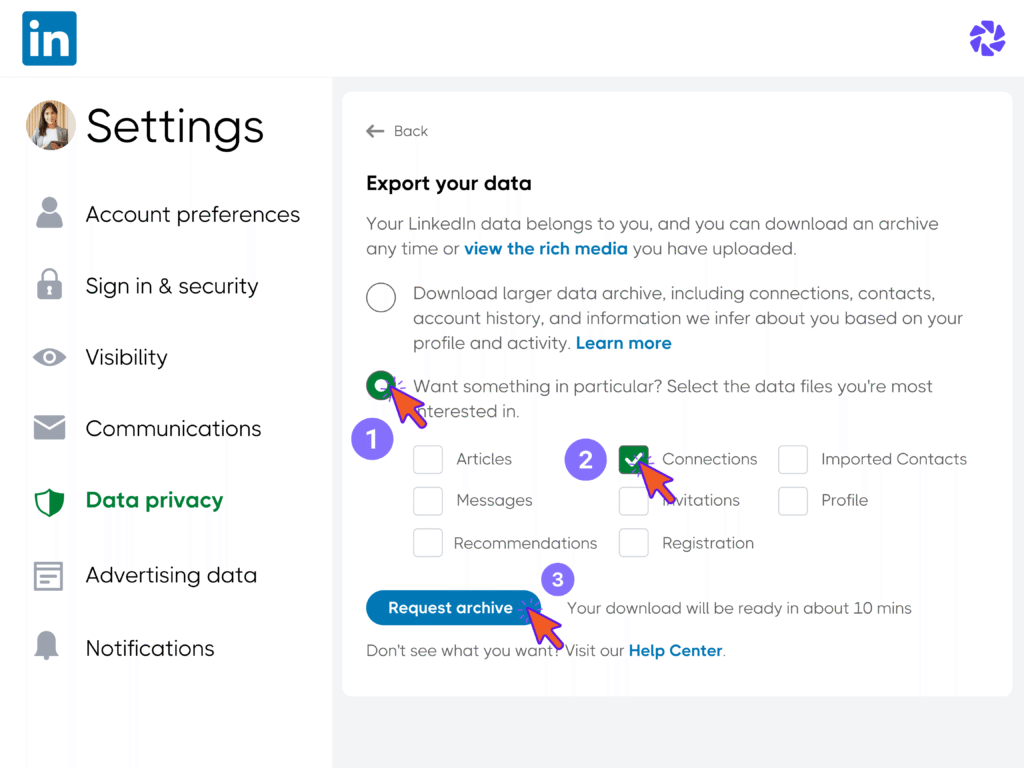Click the LinkedIn logo
Image resolution: width=1024 pixels, height=768 pixels.
coord(49,37)
